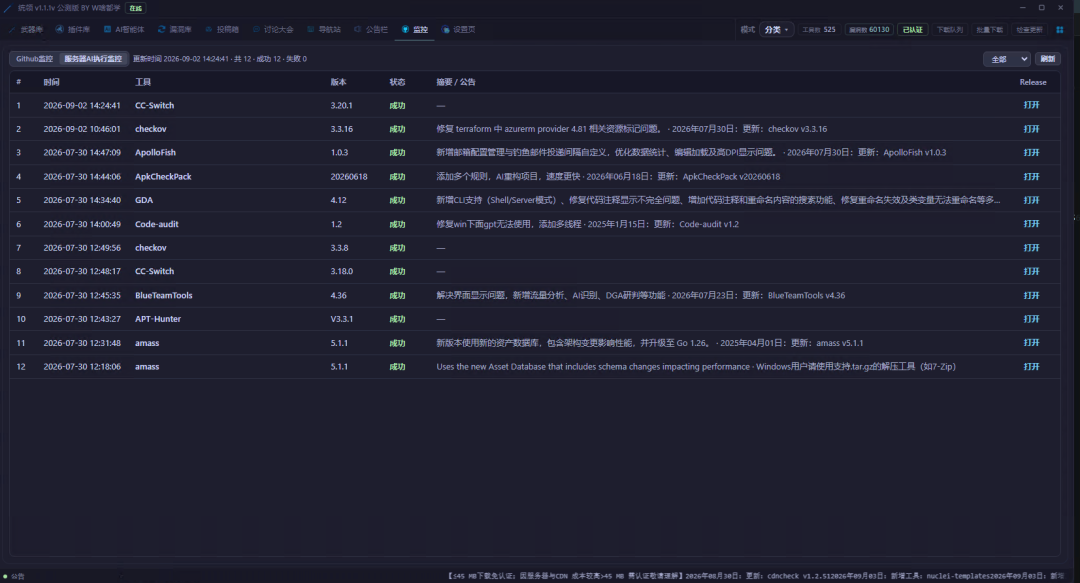
Task: Open release link for APT-Hunter row
Action: click(x=1031, y=319)
